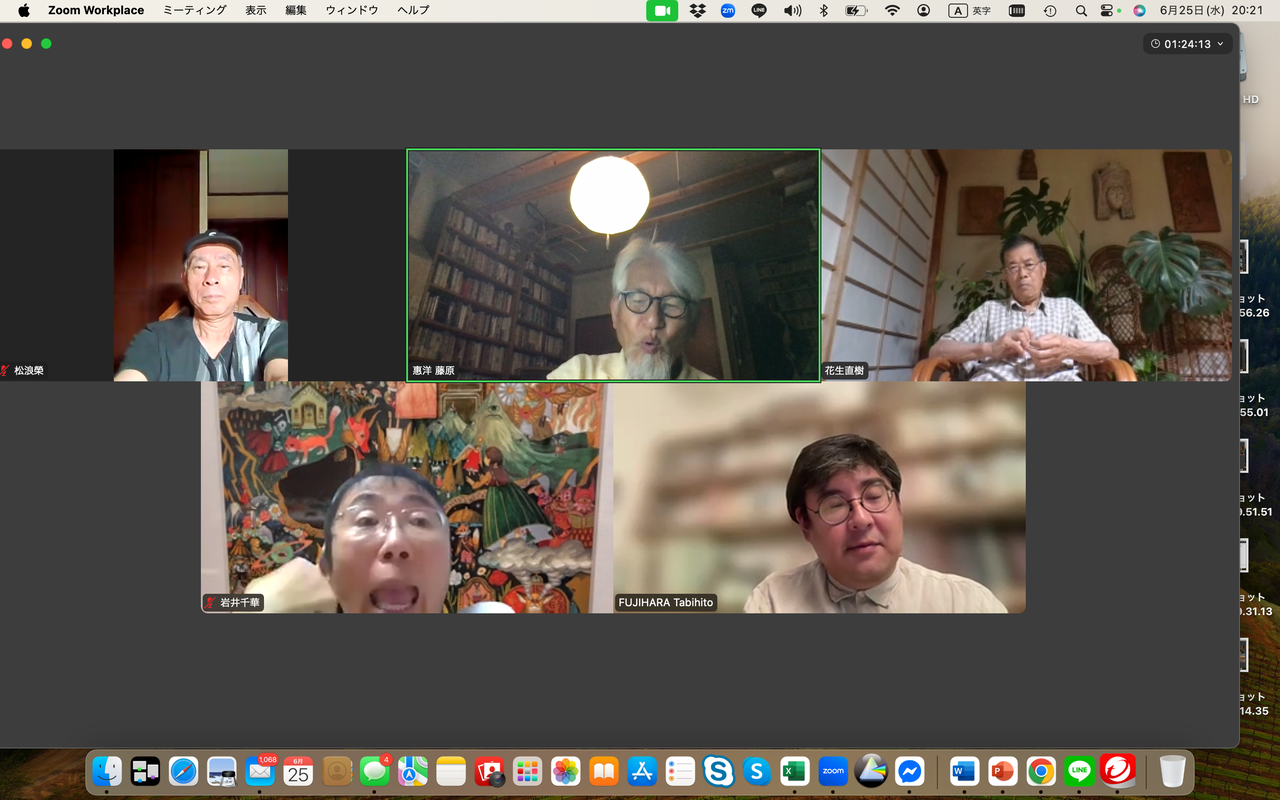
Task: Launch PowerPoint from the Dock
Action: 1002,771
